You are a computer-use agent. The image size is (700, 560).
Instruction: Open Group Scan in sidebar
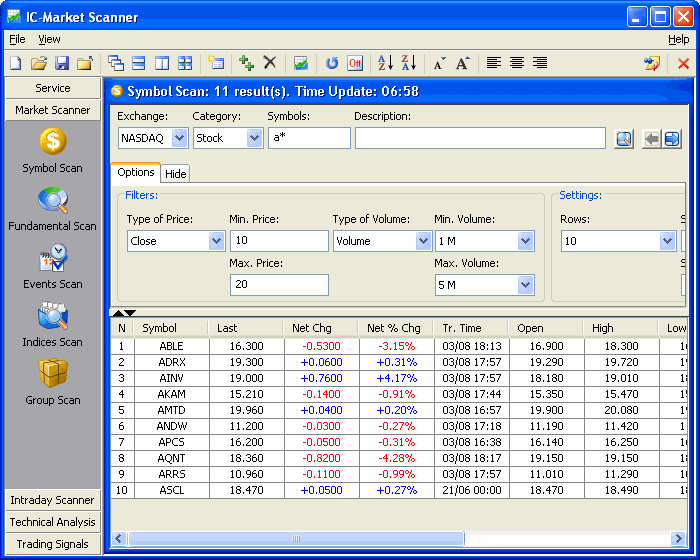click(53, 382)
